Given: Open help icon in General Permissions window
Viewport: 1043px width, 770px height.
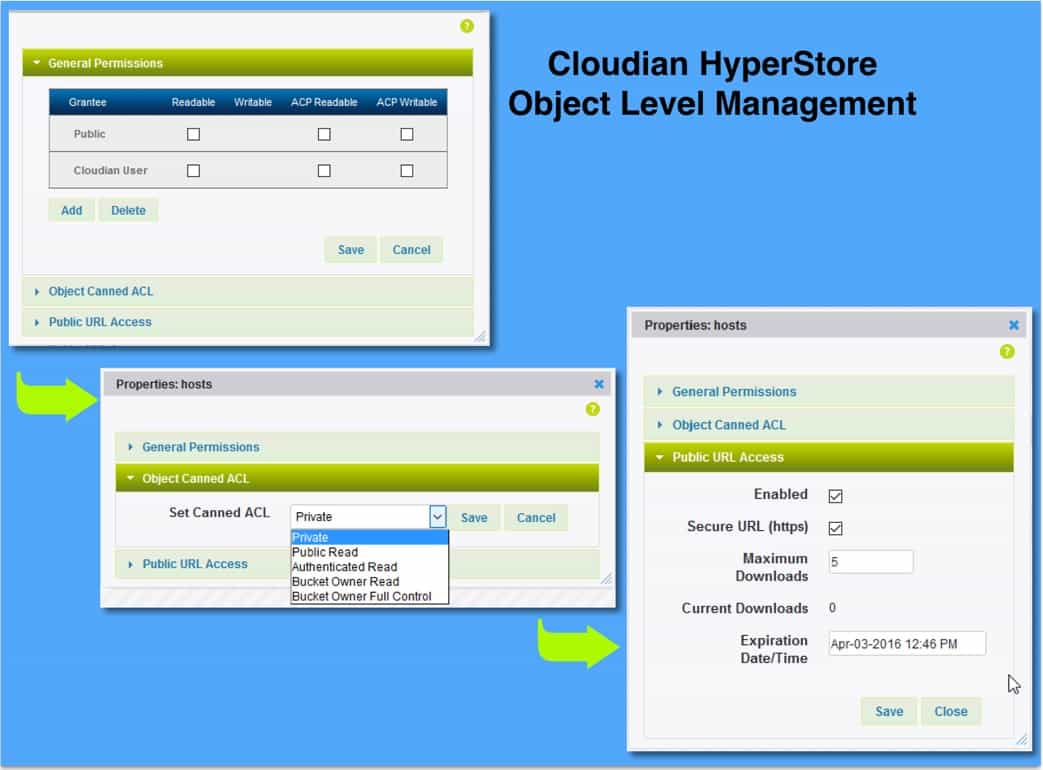Looking at the screenshot, I should tap(467, 26).
